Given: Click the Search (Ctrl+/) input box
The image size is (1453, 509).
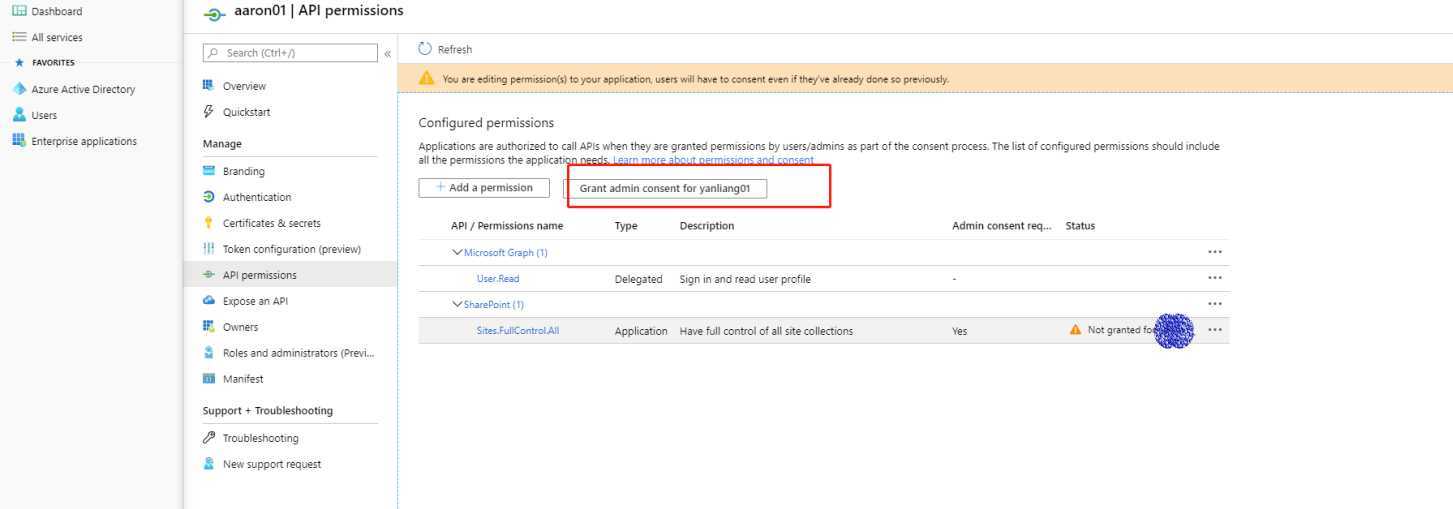Looking at the screenshot, I should (x=290, y=53).
